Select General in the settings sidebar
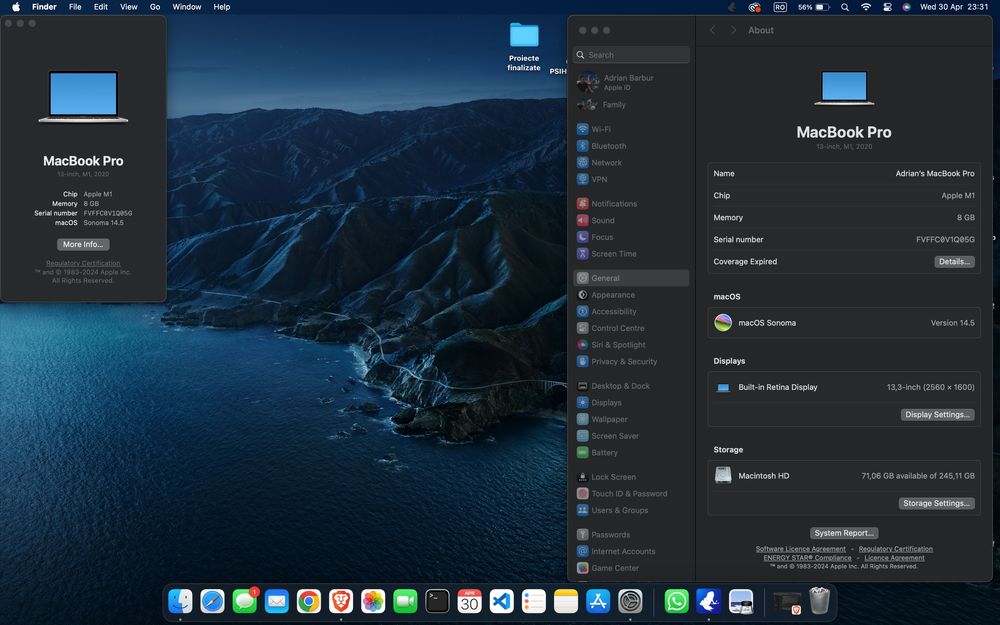 [x=631, y=278]
